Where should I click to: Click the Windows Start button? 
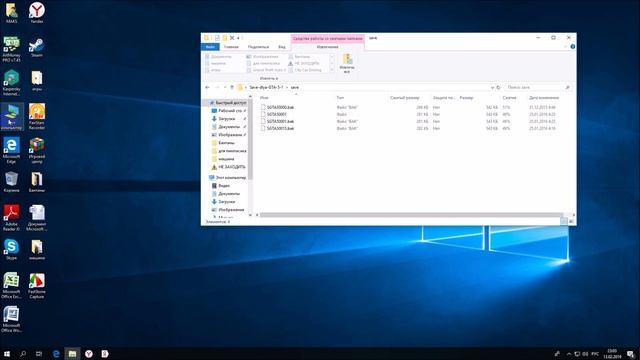(x=7, y=353)
